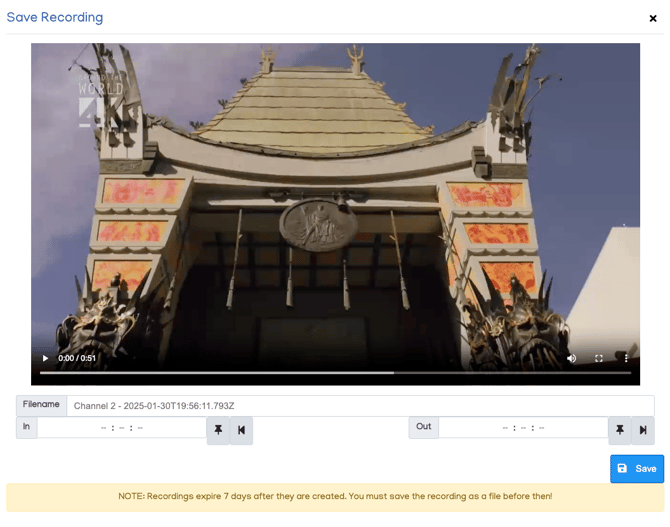Click the 0:00 / 0:51 time display
This screenshot has width=670, height=527.
coord(77,358)
